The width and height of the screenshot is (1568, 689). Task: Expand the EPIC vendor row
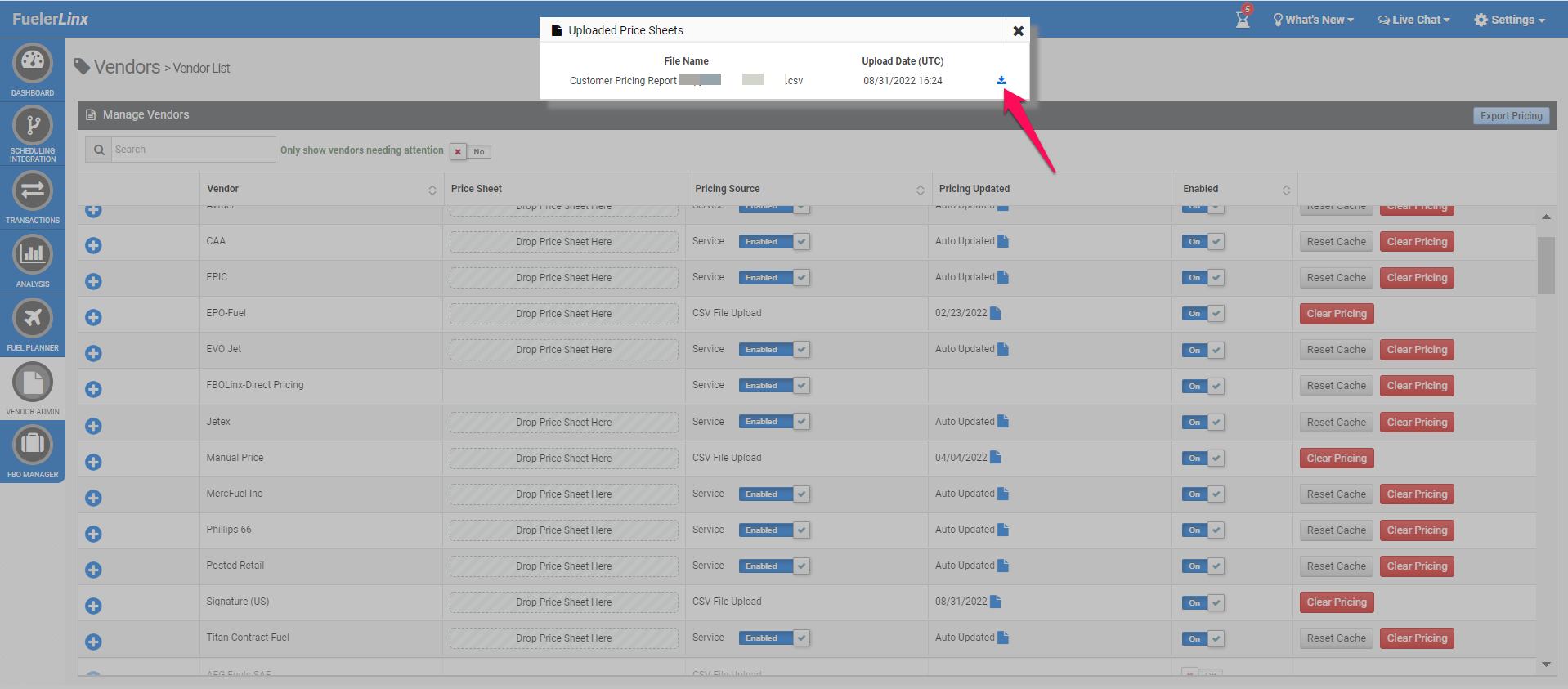[94, 281]
